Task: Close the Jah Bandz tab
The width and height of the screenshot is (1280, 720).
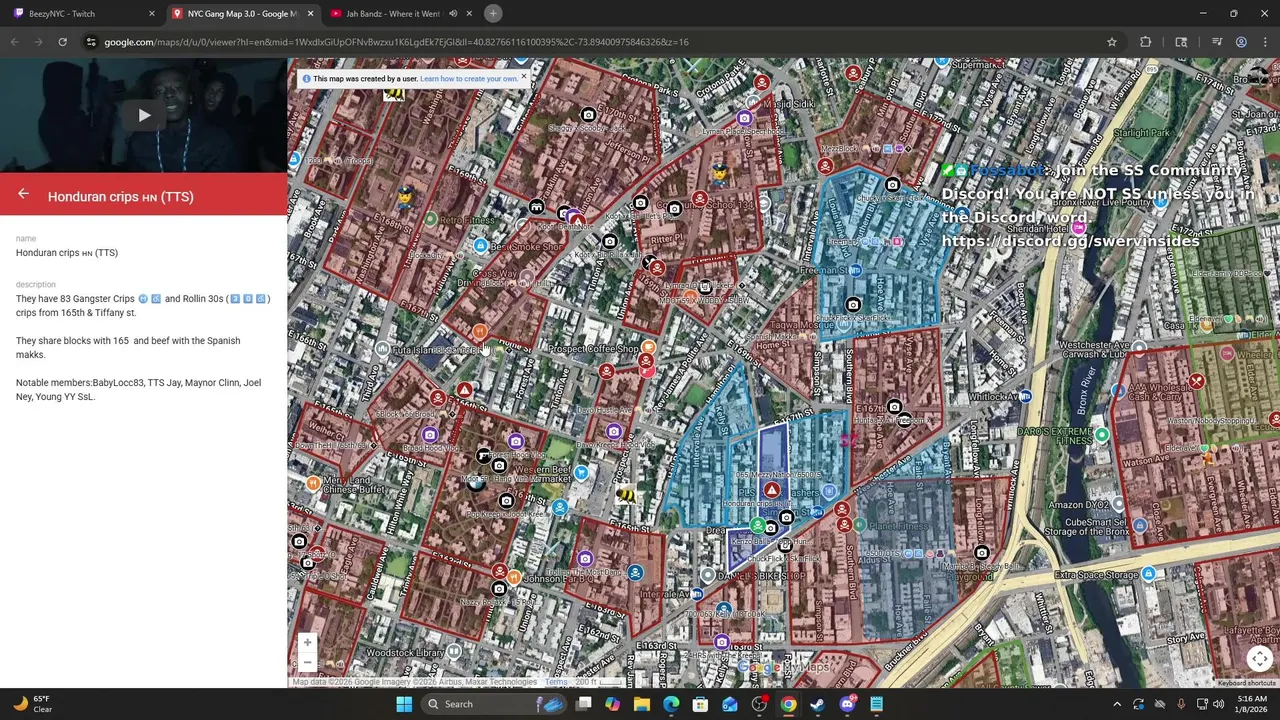Action: click(x=469, y=14)
